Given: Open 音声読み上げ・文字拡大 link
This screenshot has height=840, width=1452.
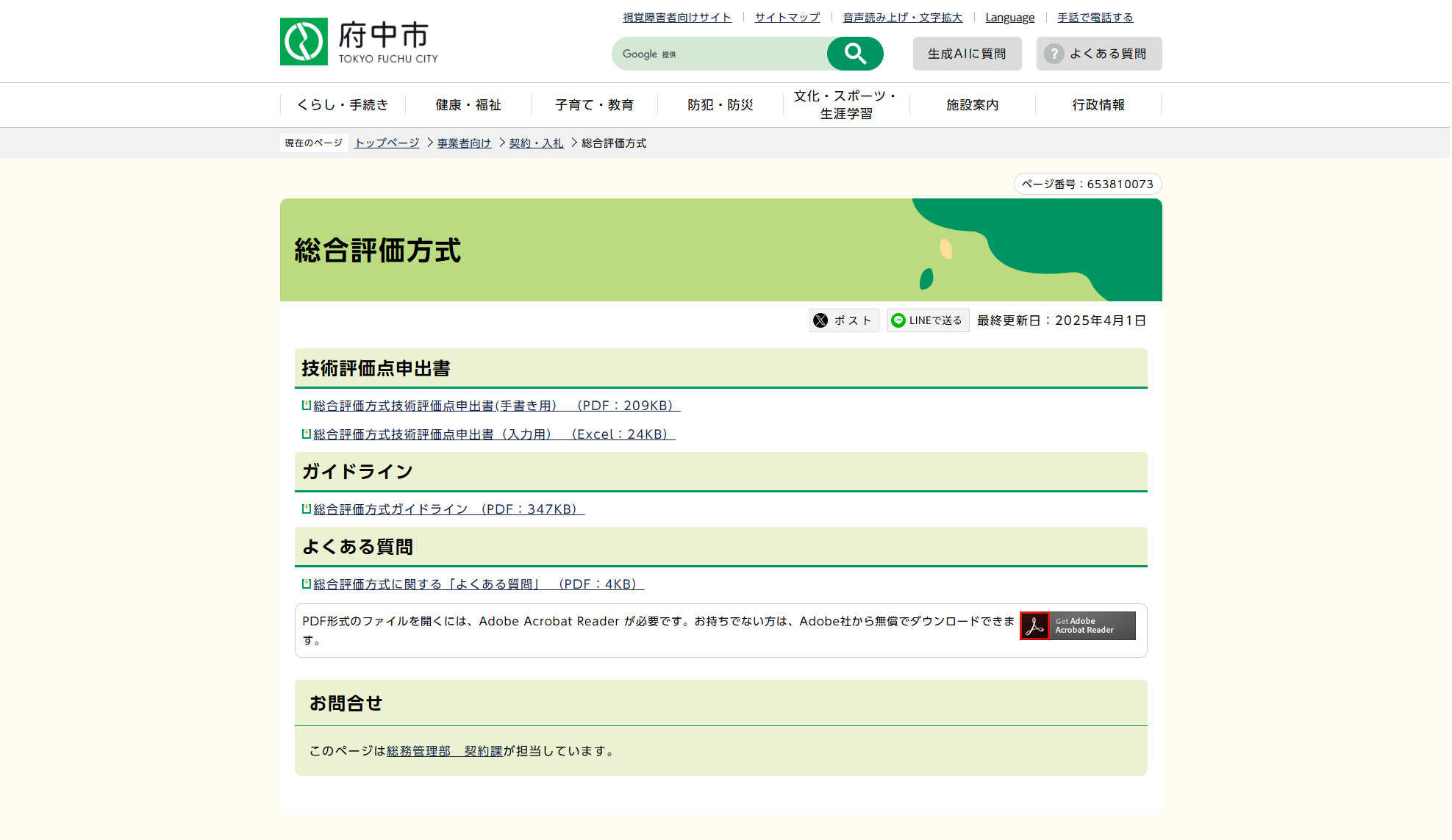Looking at the screenshot, I should tap(903, 18).
